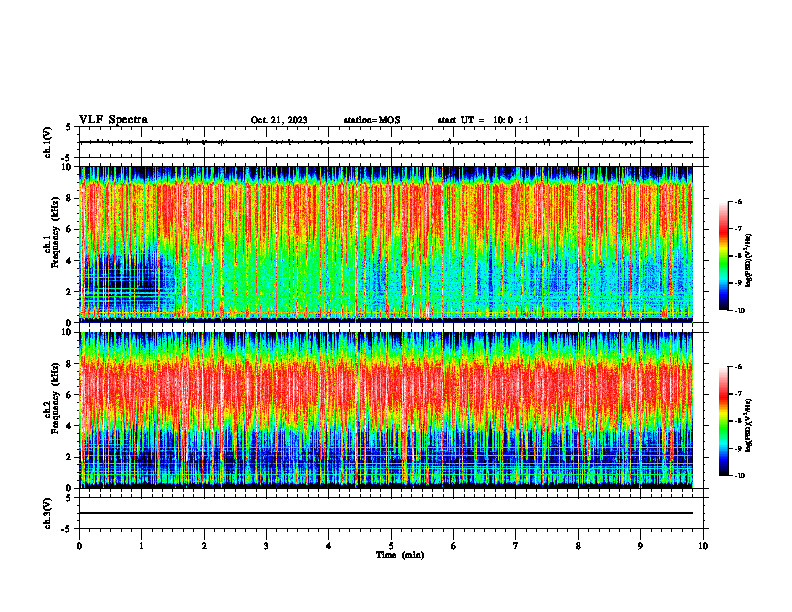792x612 pixels.
Task: Click the time axis tick label '6'
Action: coord(454,546)
